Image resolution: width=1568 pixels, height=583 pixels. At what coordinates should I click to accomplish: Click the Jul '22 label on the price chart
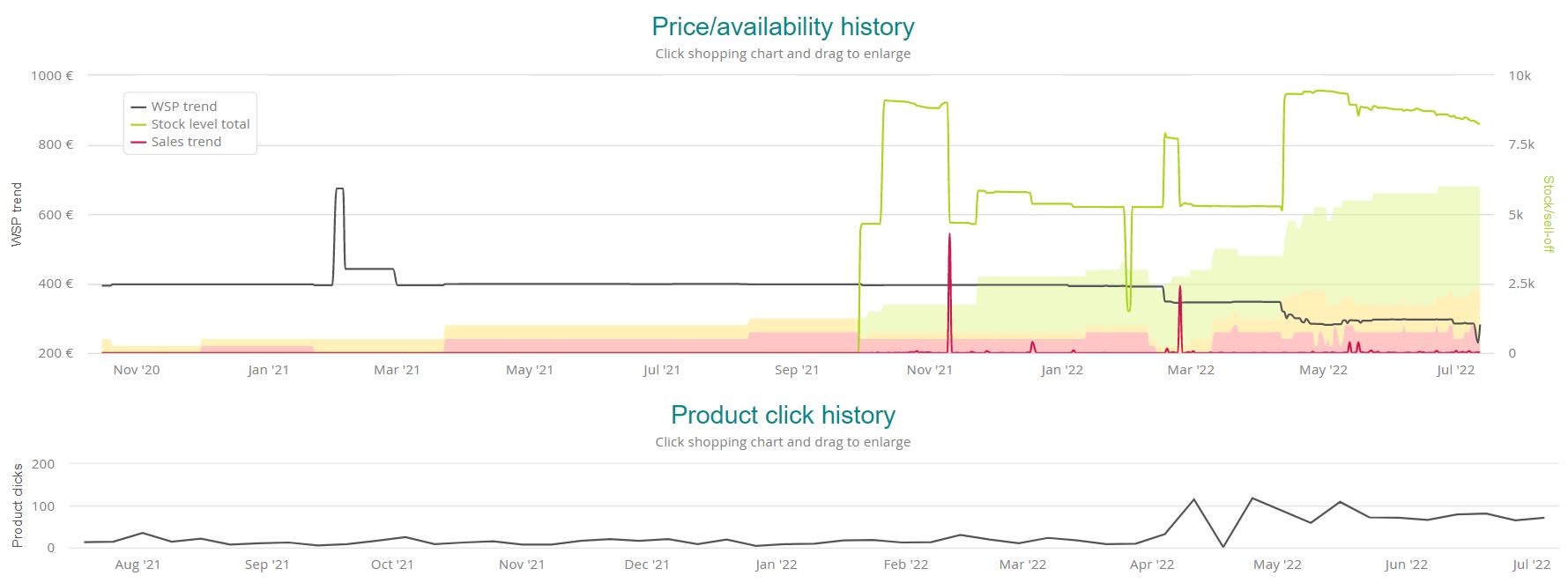[1455, 370]
